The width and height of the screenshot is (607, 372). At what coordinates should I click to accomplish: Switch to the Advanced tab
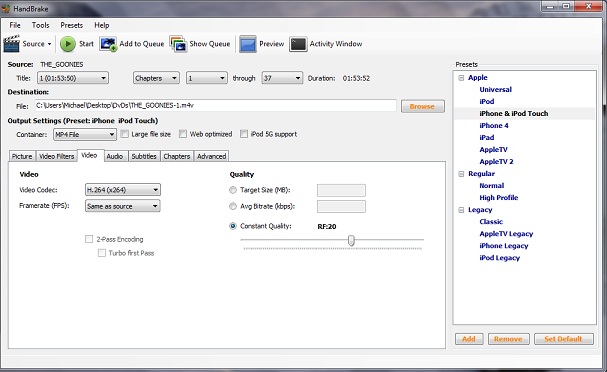211,156
